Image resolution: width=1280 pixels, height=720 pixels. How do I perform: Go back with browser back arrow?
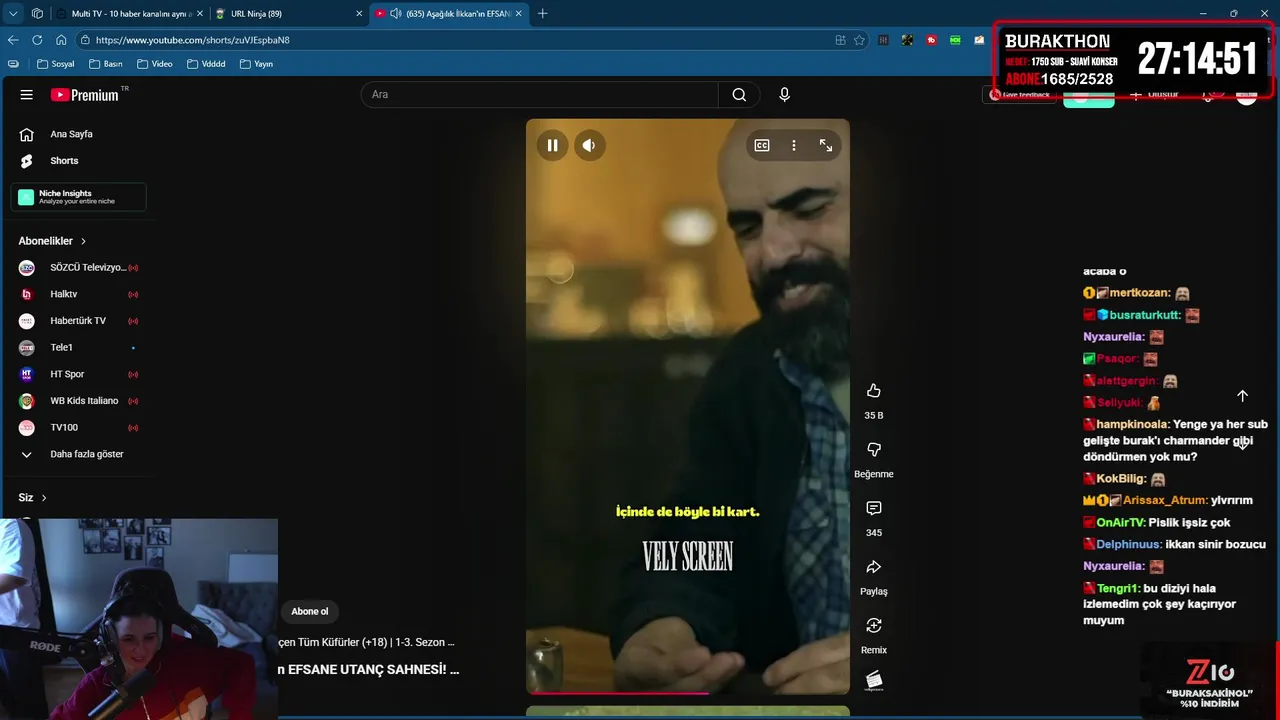click(13, 40)
